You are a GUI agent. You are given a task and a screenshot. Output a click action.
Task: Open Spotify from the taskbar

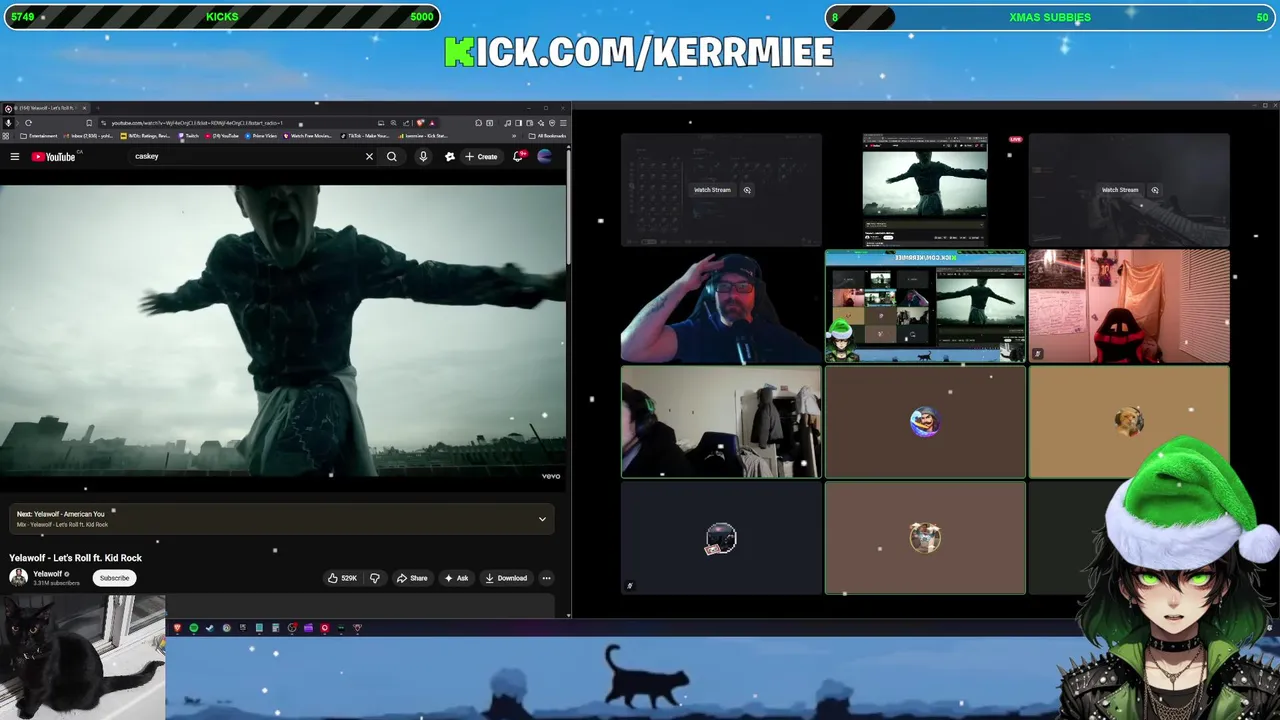[x=194, y=628]
